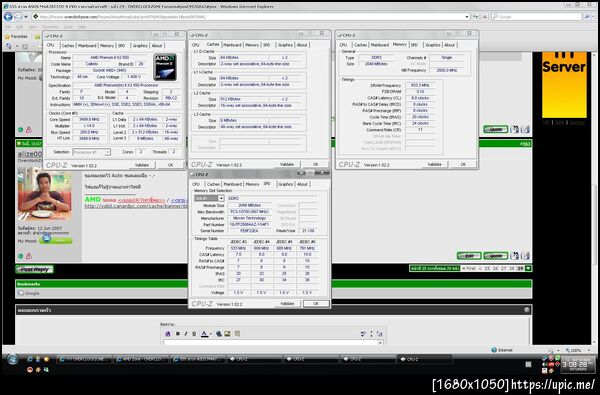This screenshot has width=600, height=395.
Task: Click the AMD Phenom II logo in CPU-Z
Action: coord(165,67)
